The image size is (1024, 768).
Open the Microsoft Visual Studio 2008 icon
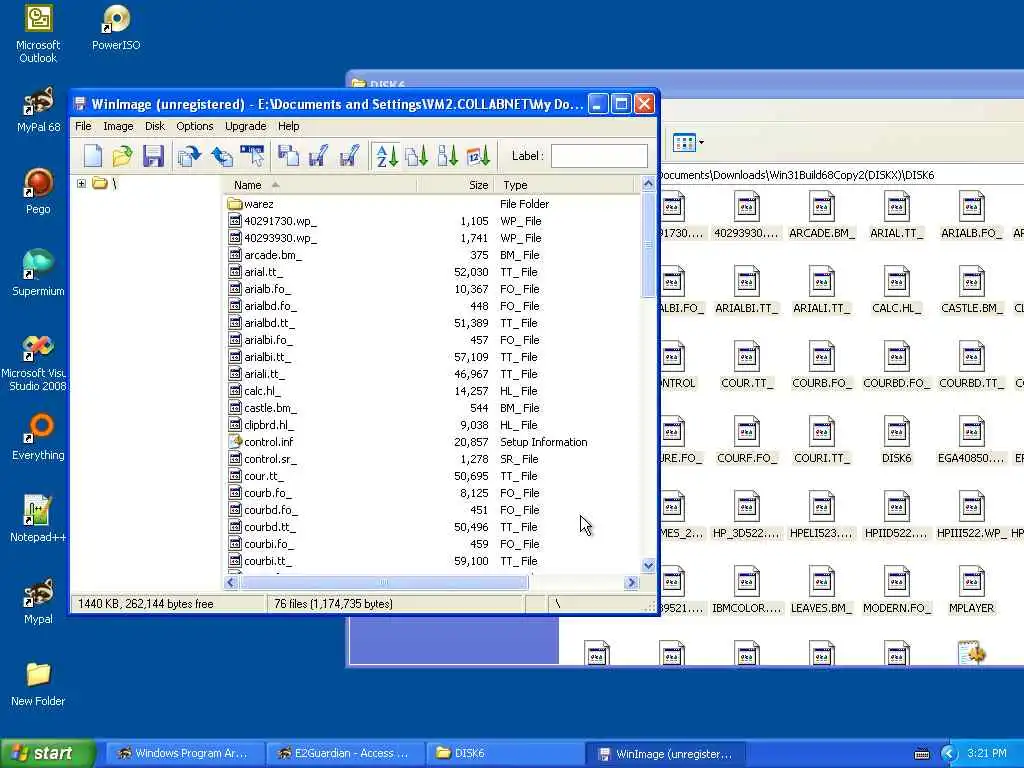point(37,362)
